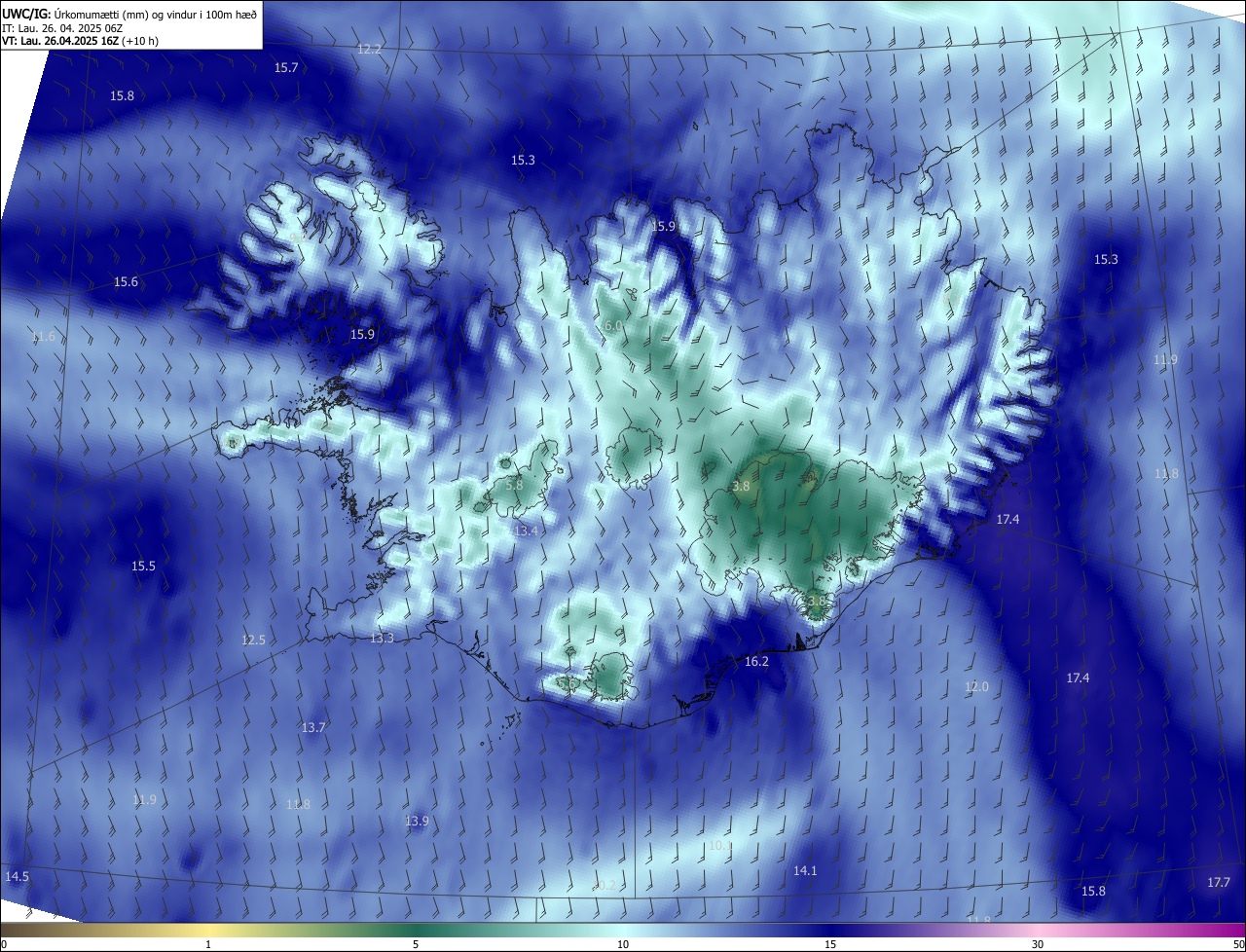
Task: Click the 12.0 value southeast of Iceland
Action: coord(976,686)
